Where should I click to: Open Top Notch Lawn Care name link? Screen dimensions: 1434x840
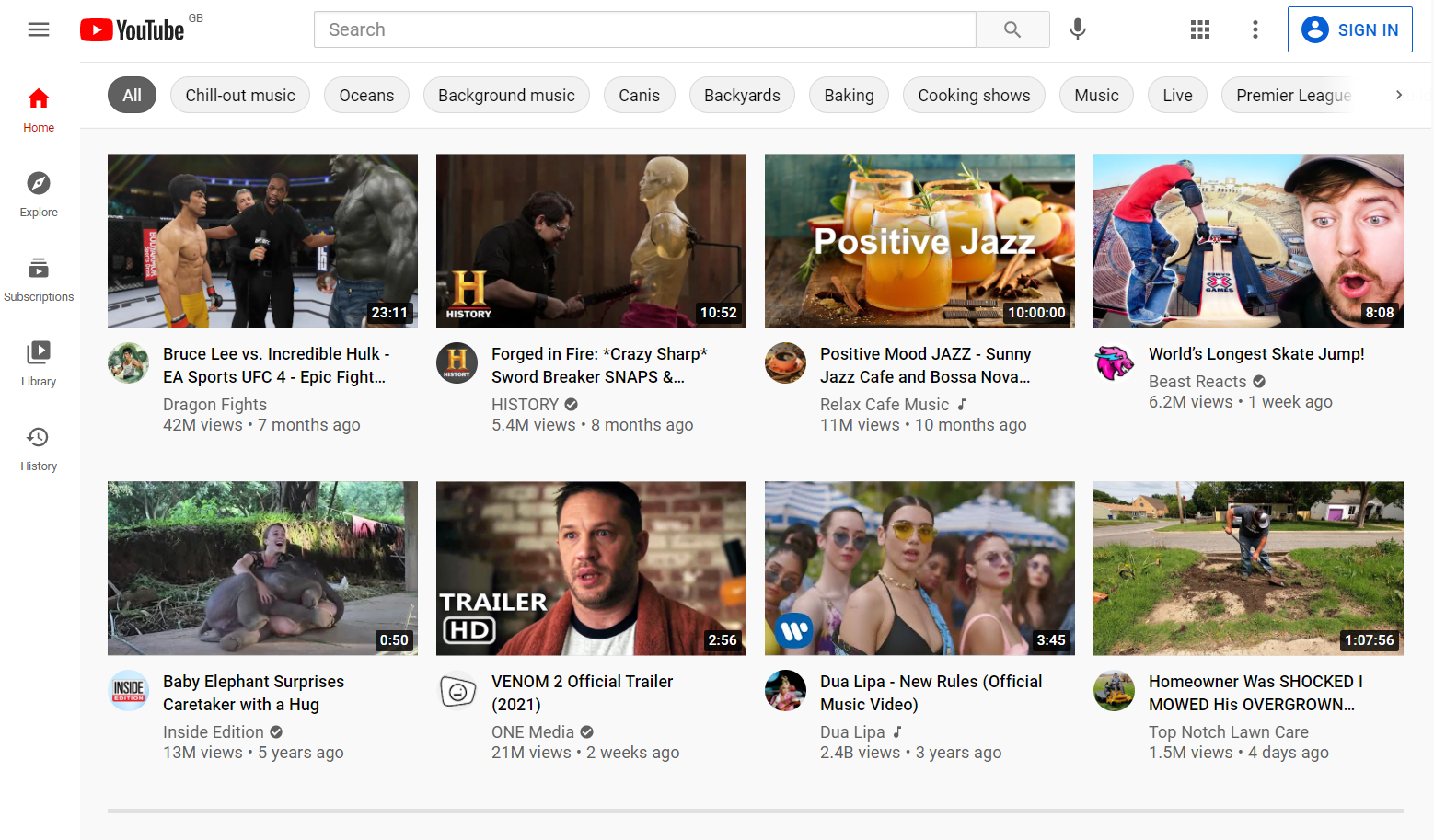click(1229, 731)
